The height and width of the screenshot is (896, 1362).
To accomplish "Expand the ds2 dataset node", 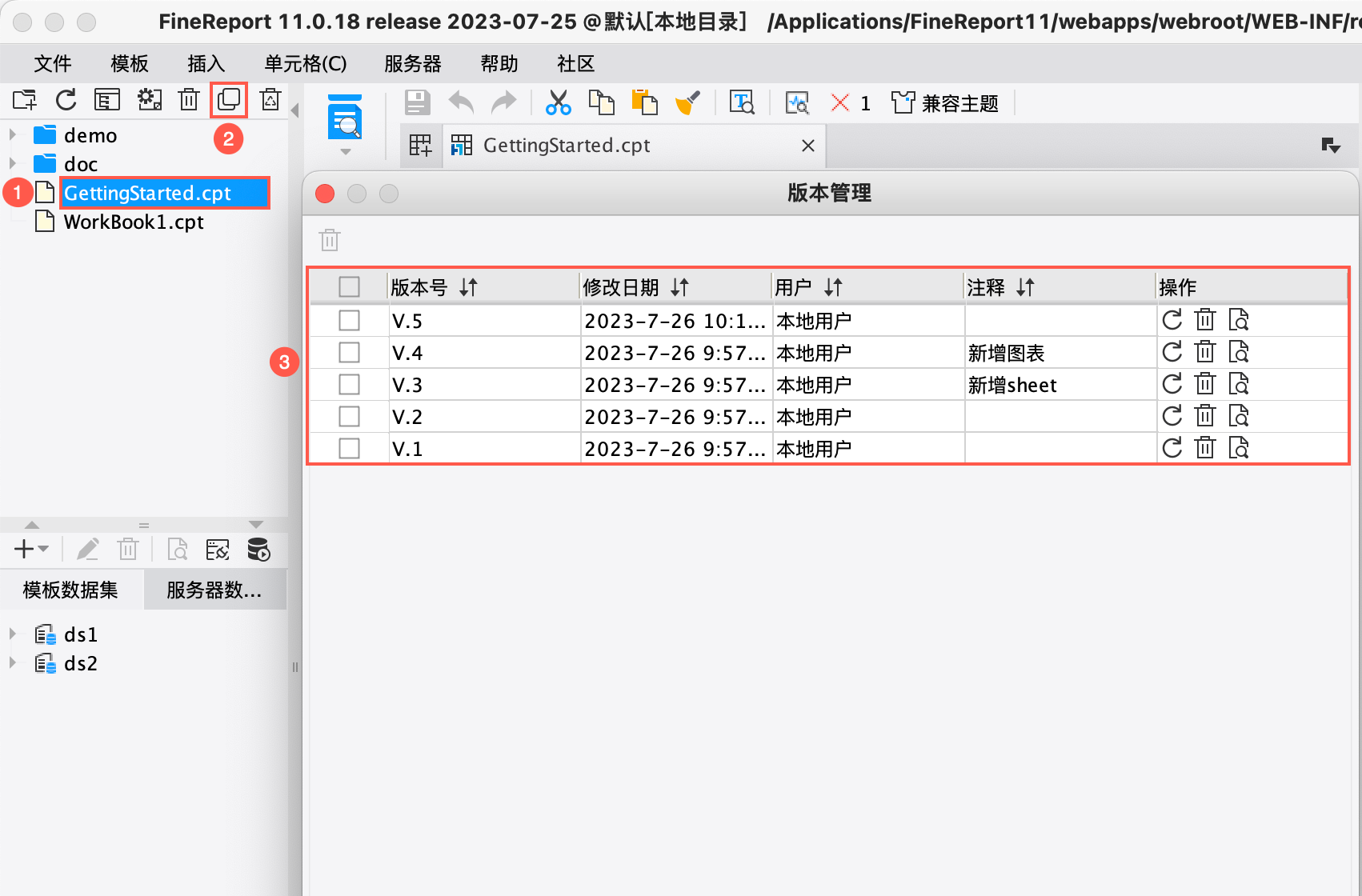I will point(13,662).
